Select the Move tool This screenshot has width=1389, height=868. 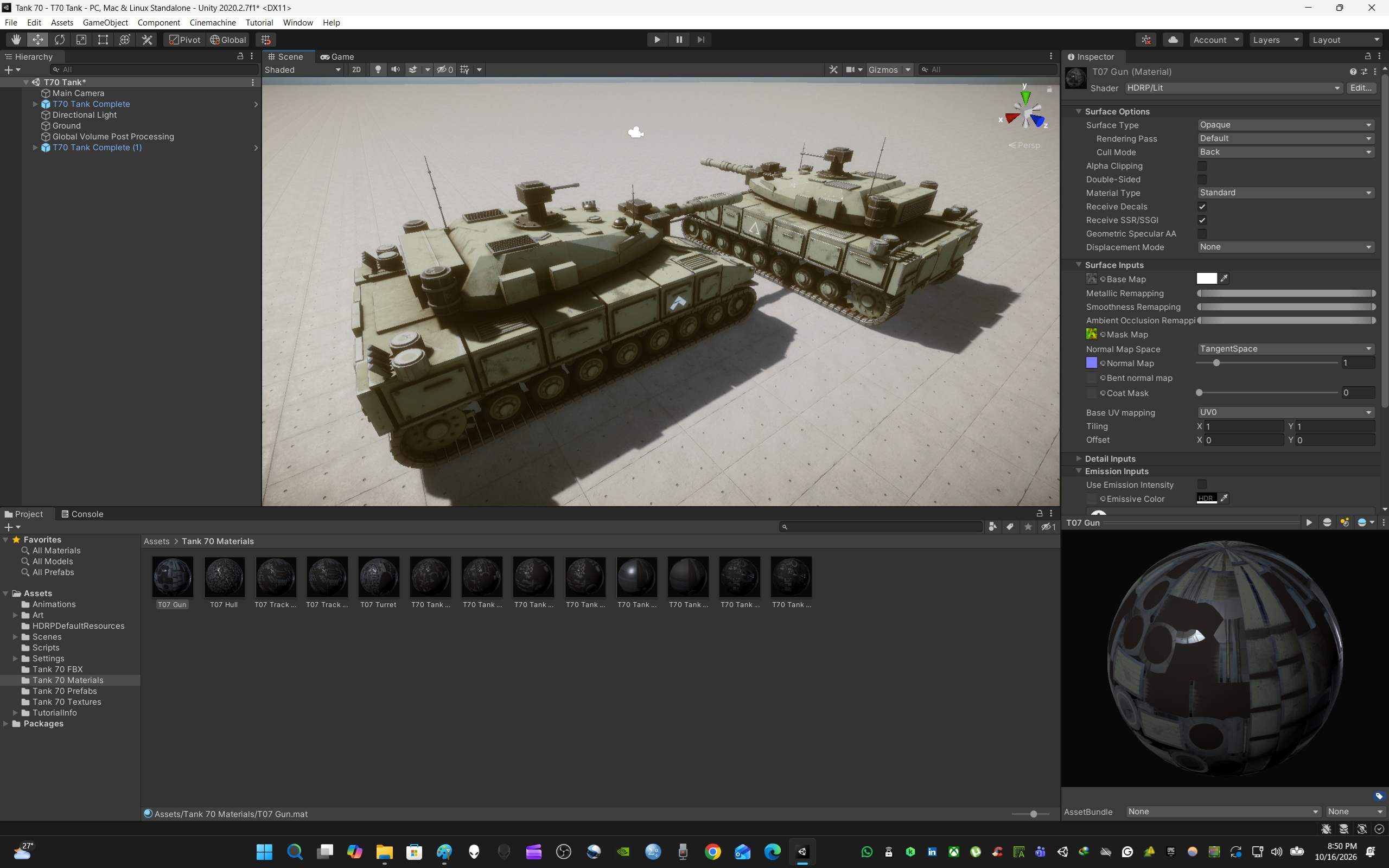(x=38, y=40)
